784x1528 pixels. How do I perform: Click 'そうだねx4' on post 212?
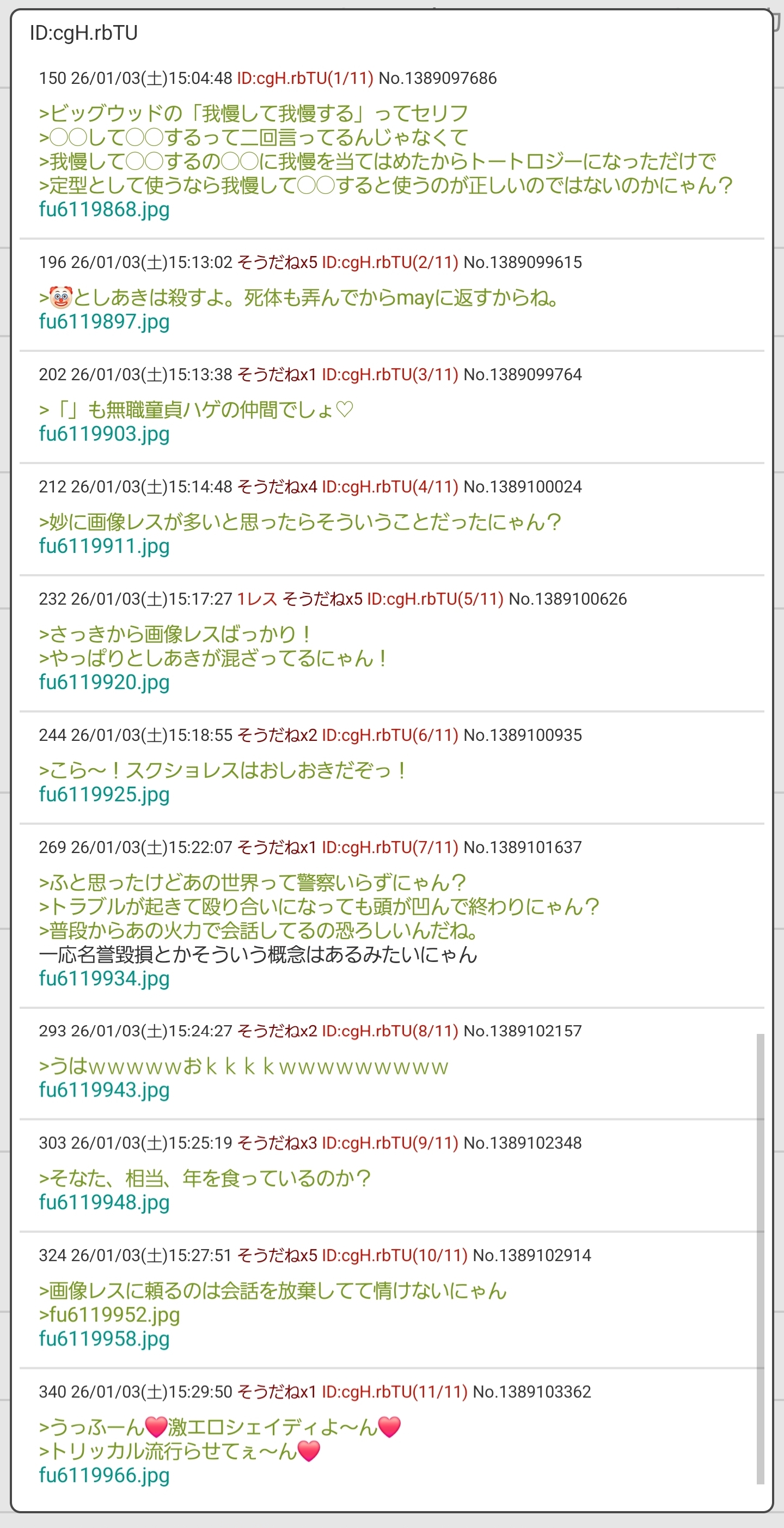(277, 487)
